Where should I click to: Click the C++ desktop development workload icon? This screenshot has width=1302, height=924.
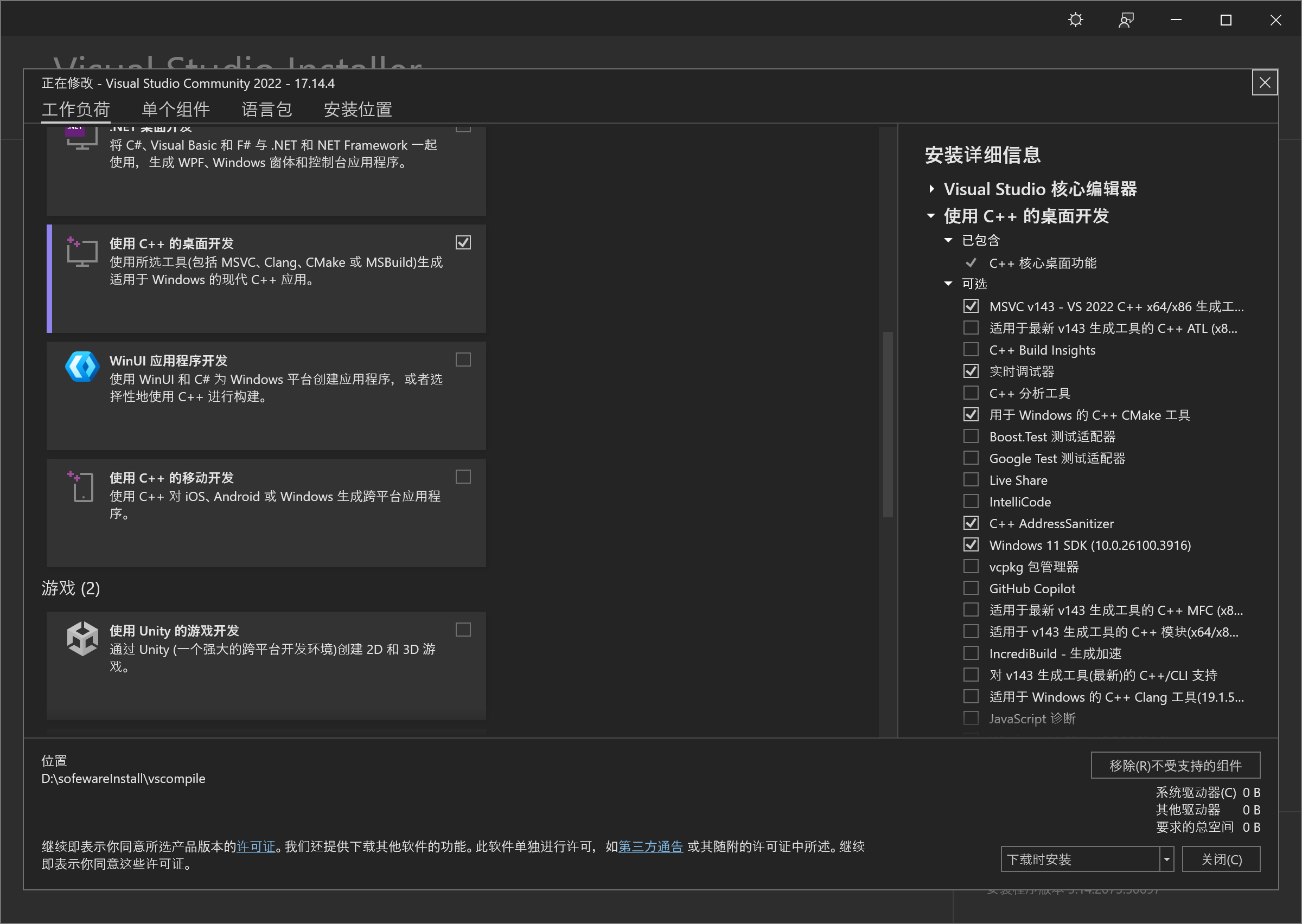(82, 252)
